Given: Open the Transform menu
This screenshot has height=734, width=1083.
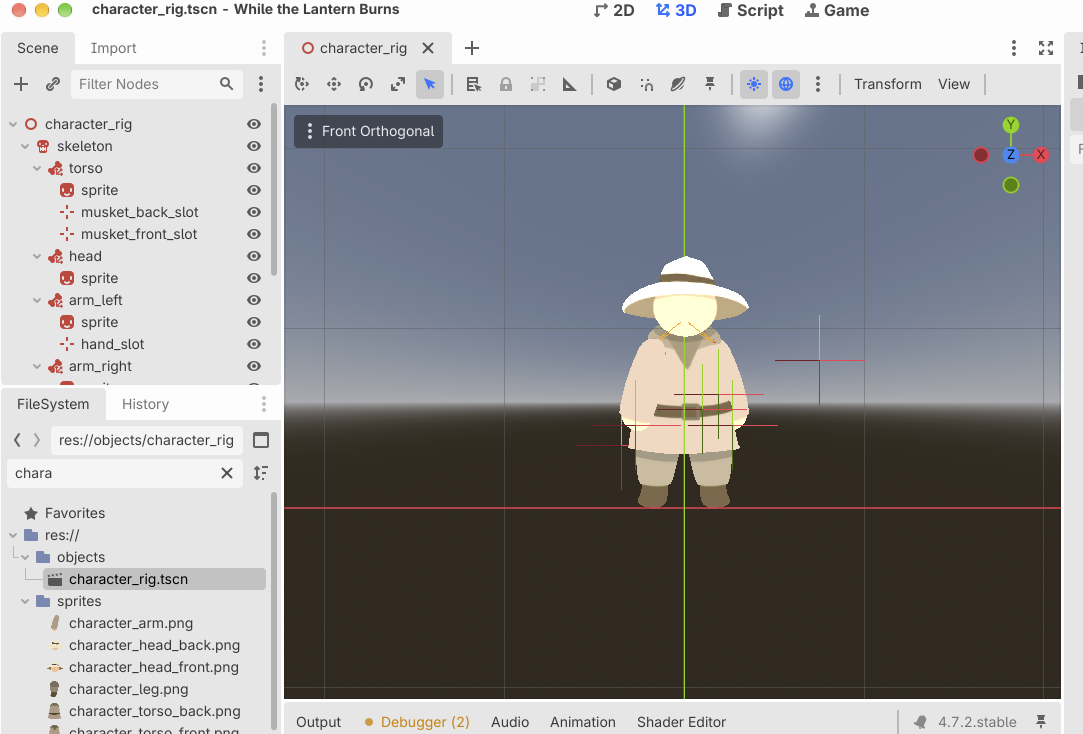Looking at the screenshot, I should pos(888,84).
